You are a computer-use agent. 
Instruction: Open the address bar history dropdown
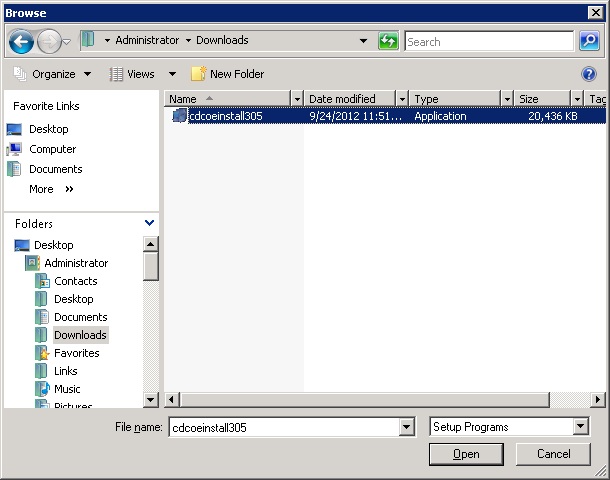coord(363,40)
